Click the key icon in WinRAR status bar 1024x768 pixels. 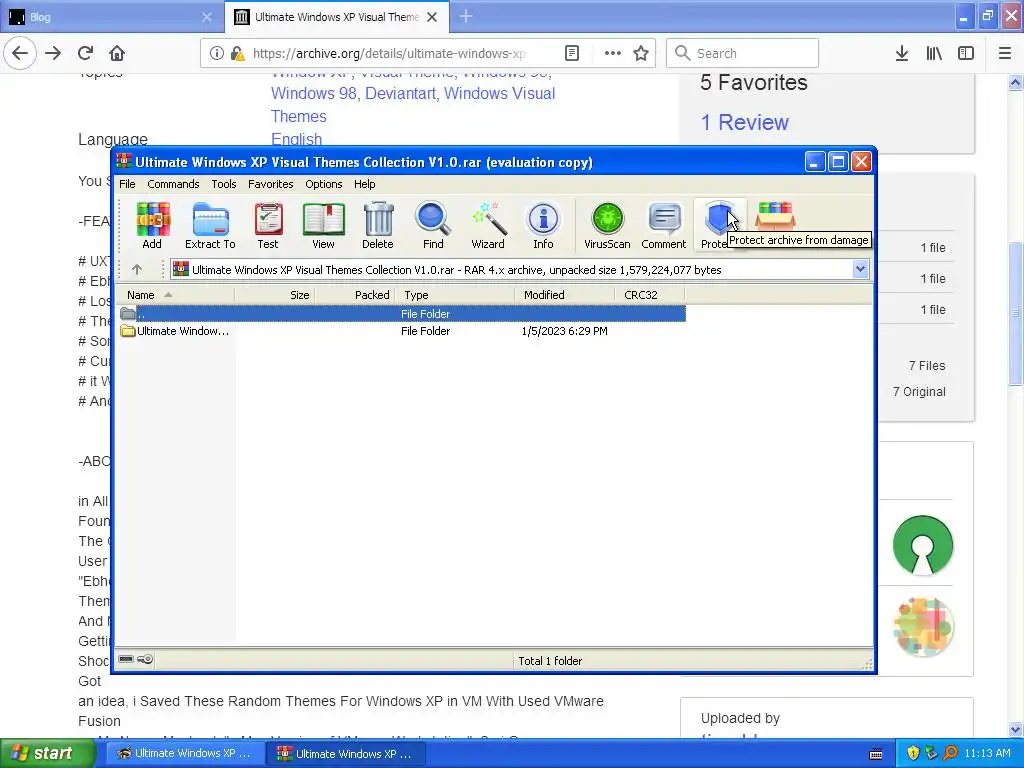pos(145,660)
